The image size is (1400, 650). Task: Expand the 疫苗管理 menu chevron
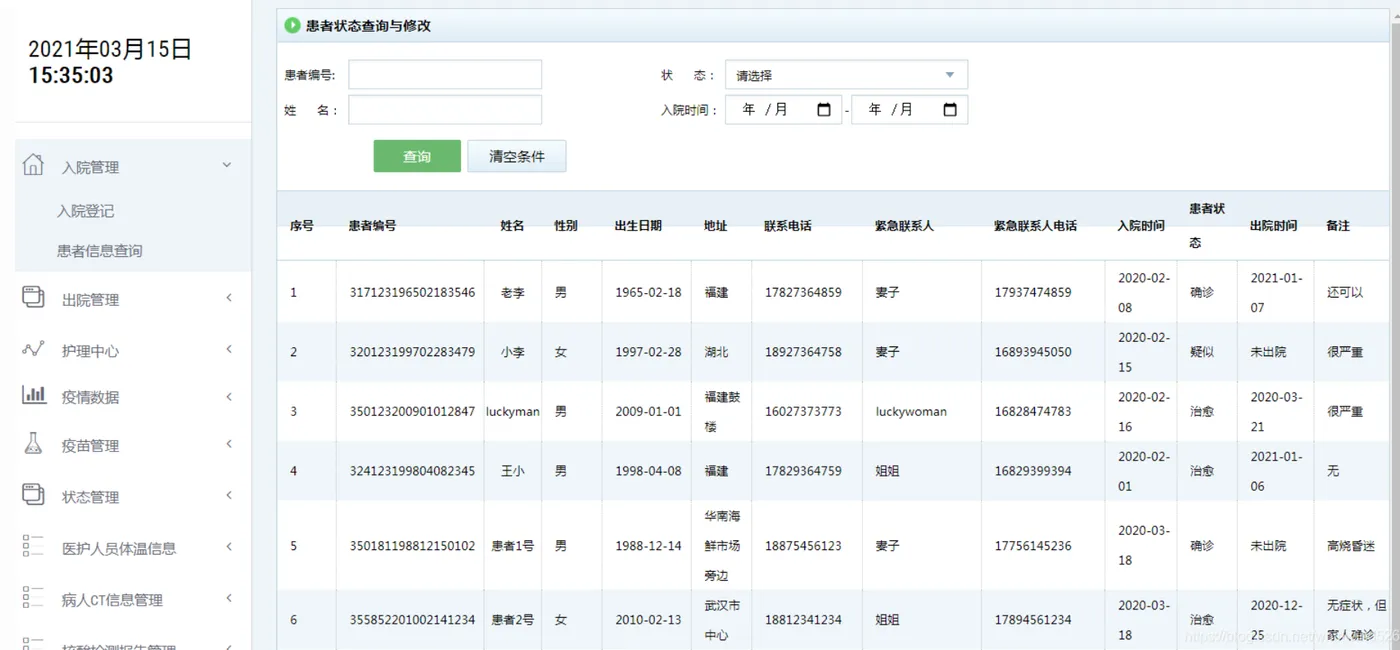pyautogui.click(x=229, y=444)
